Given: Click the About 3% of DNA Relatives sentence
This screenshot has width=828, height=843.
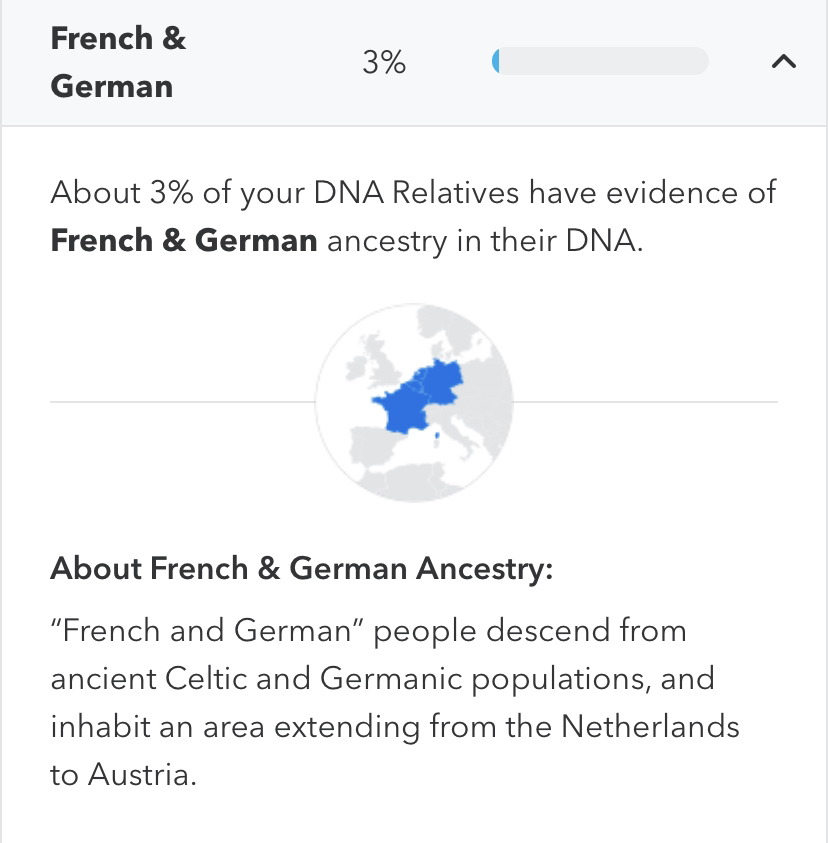Looking at the screenshot, I should click(x=413, y=216).
